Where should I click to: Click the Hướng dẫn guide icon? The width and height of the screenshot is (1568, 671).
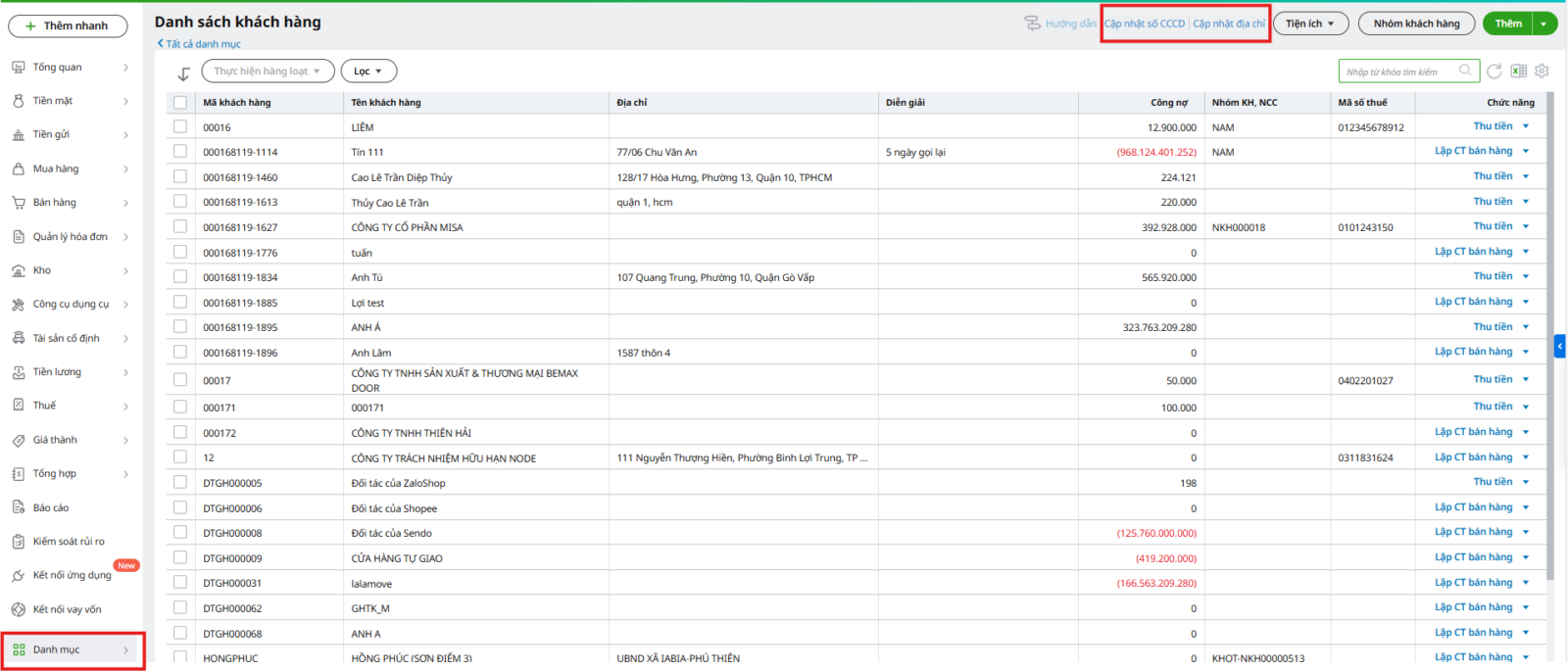click(x=1032, y=24)
